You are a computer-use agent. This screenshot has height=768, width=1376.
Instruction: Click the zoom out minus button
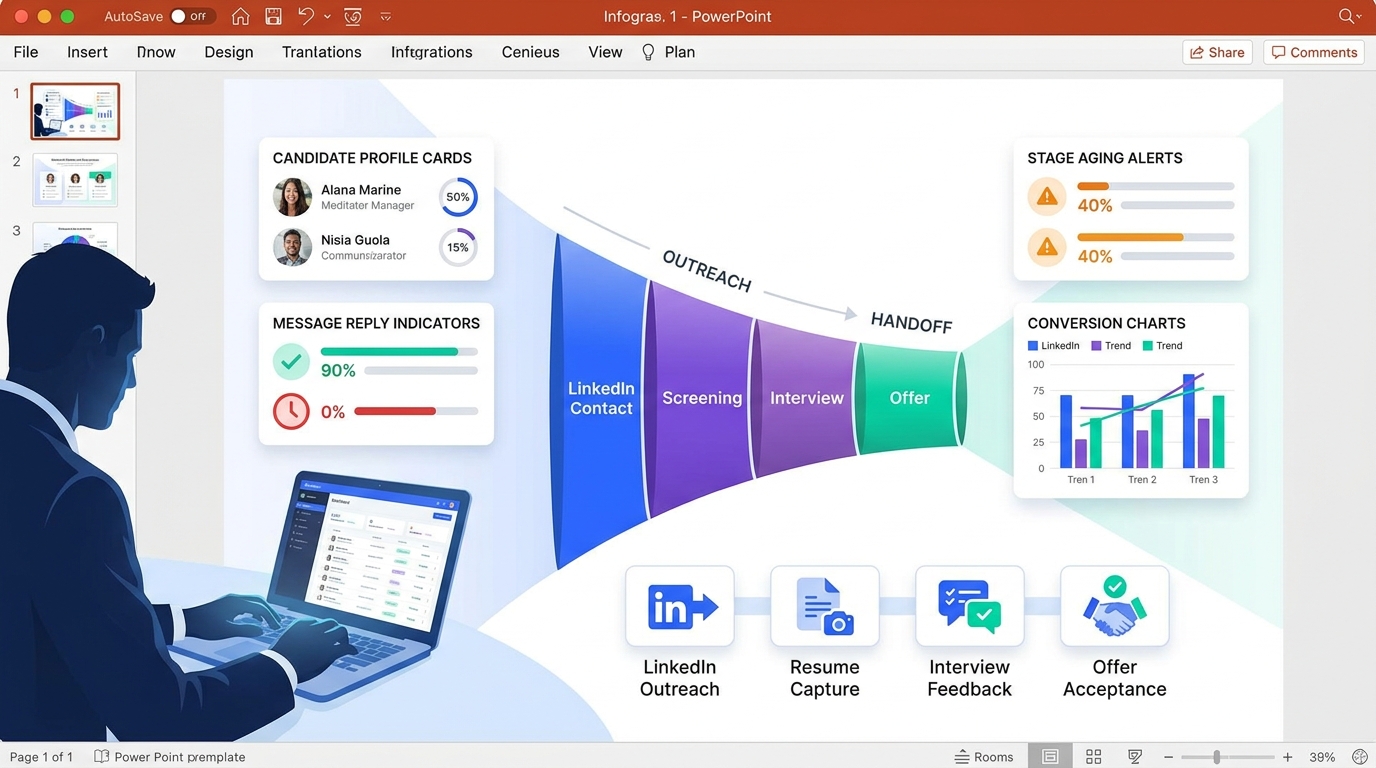tap(1168, 758)
